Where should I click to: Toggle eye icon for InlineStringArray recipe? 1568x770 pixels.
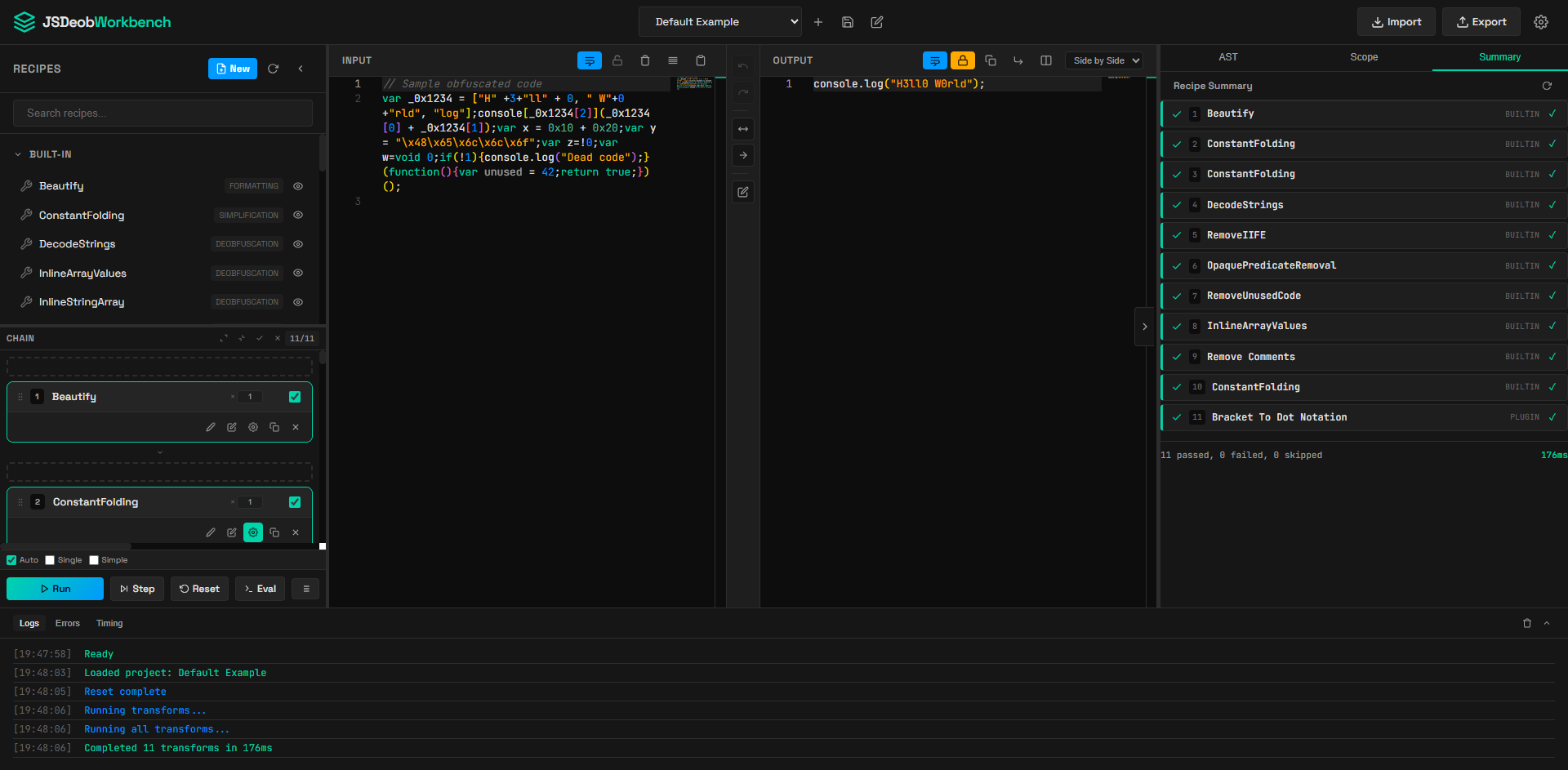tap(298, 302)
